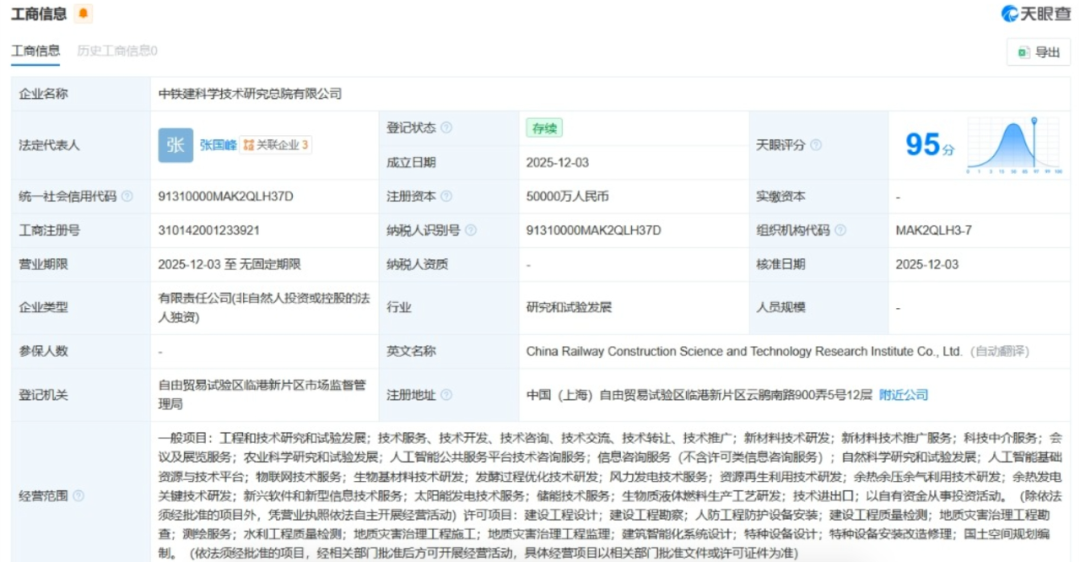
Task: Click the 导出 export button
Action: [1039, 52]
